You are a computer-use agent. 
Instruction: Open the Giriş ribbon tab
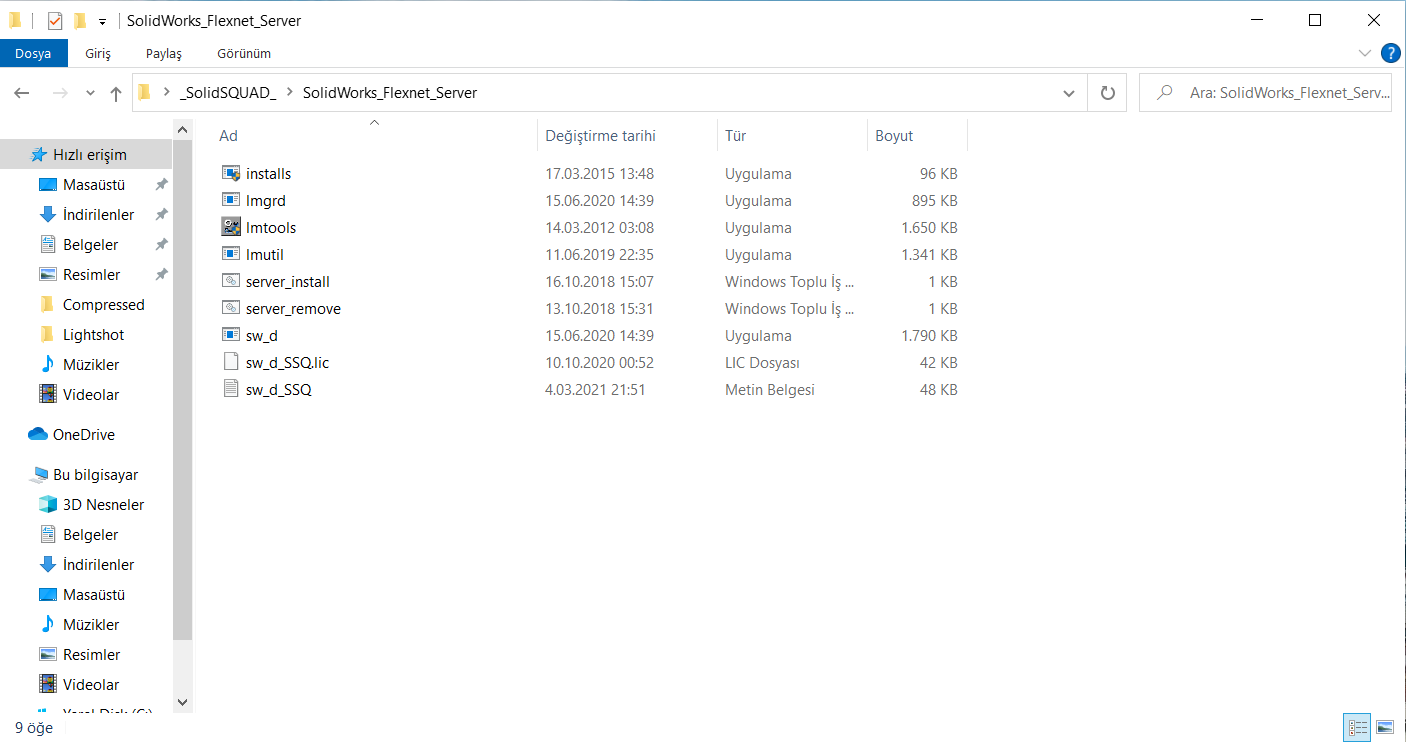pyautogui.click(x=98, y=53)
